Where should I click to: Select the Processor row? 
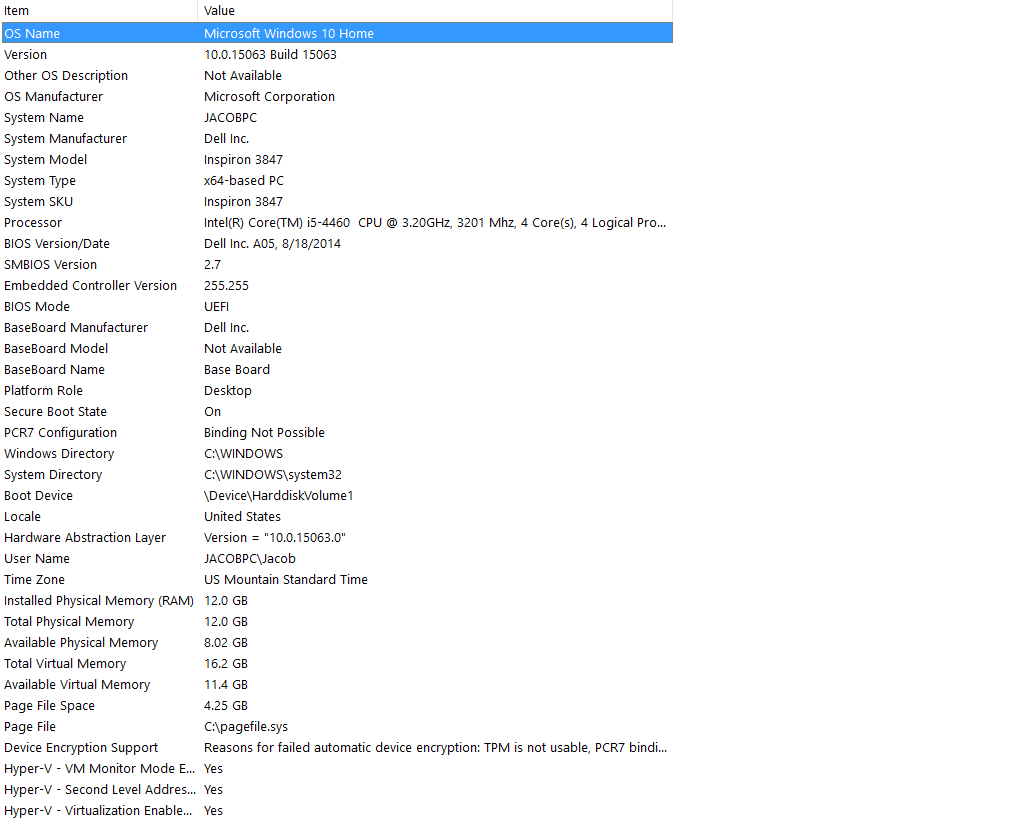point(337,222)
